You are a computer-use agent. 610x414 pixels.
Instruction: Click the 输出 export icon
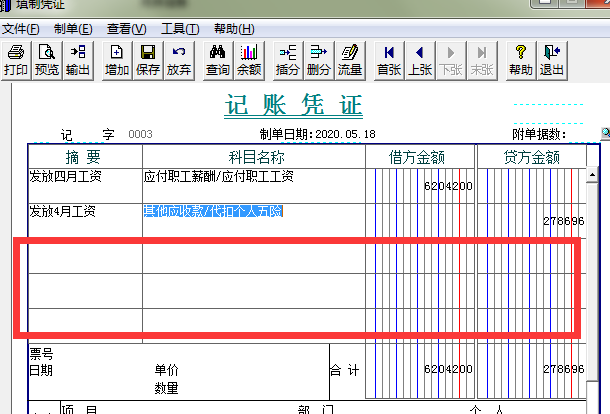78,61
